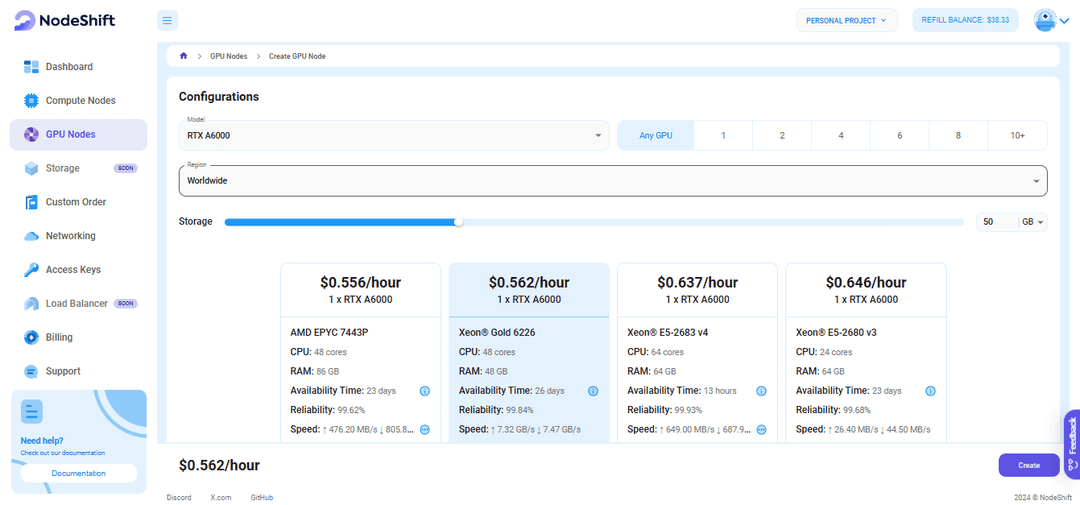Click the Dashboard sidebar icon
The width and height of the screenshot is (1080, 505).
click(31, 67)
